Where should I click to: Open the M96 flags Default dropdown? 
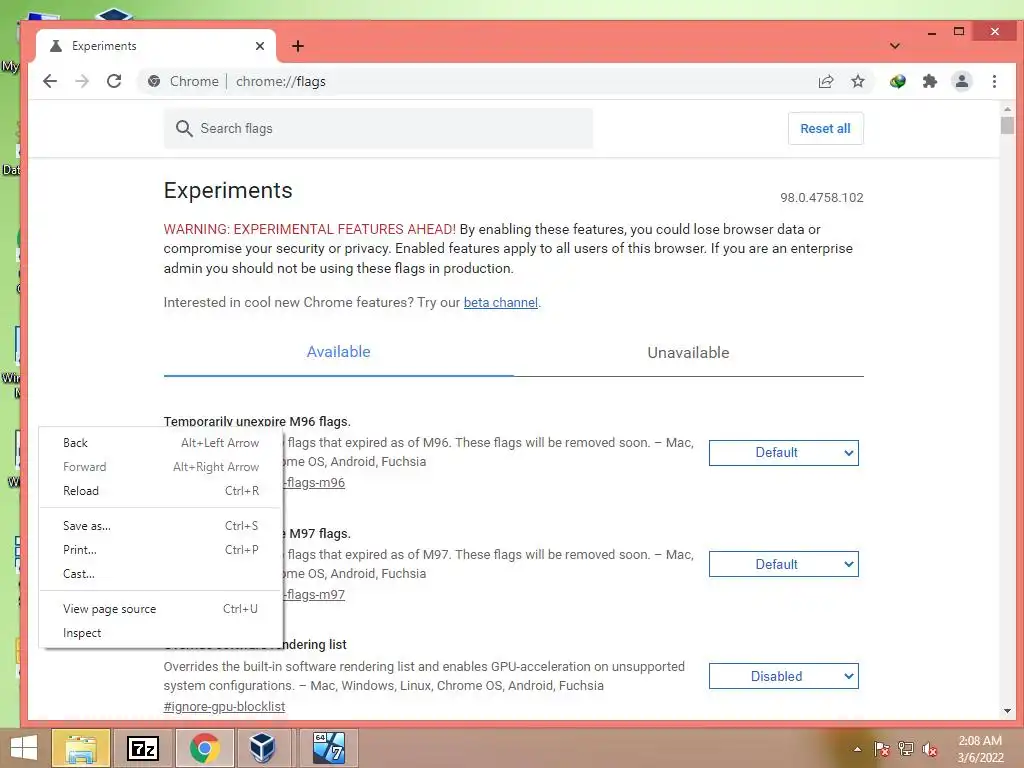point(784,453)
